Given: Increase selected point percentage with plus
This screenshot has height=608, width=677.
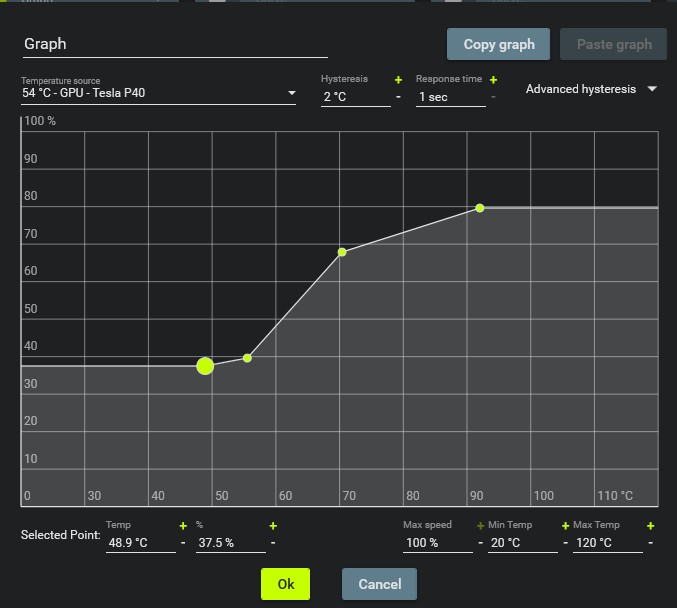Looking at the screenshot, I should pos(273,526).
